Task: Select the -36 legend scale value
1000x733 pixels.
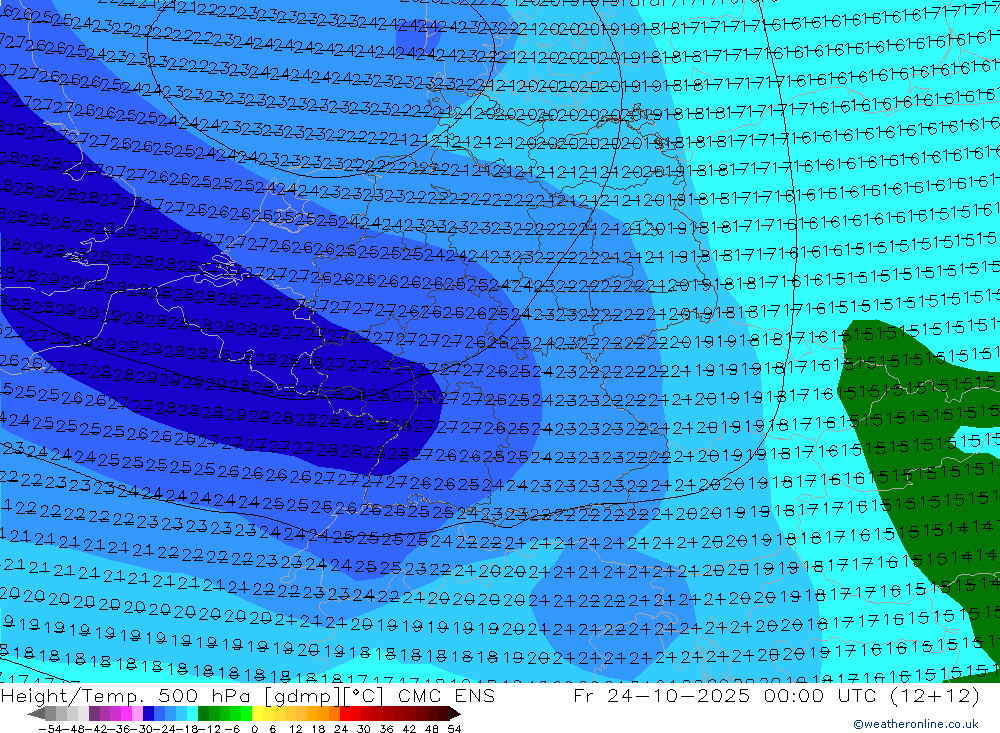Action: coord(119,729)
